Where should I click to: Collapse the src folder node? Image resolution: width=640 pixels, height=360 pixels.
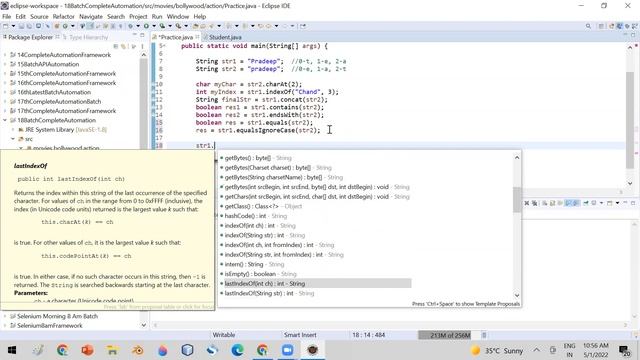[13, 139]
